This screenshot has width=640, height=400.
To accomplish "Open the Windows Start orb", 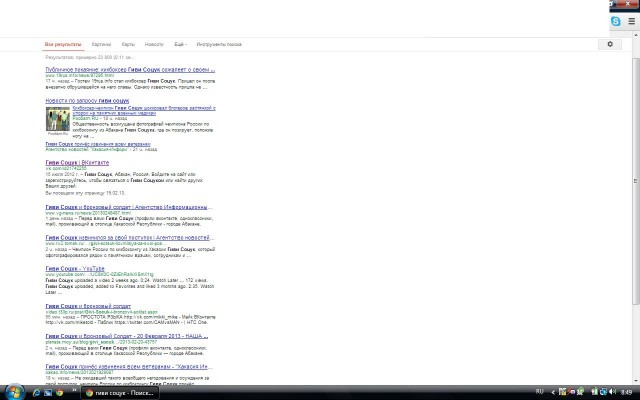I will tap(14, 392).
